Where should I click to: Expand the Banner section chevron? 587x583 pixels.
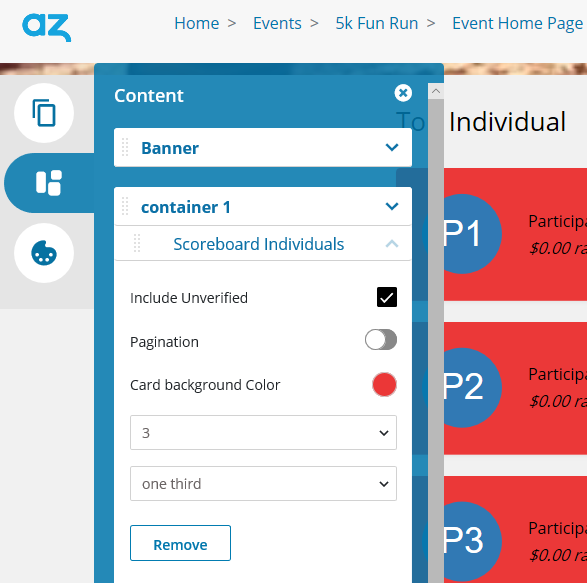(x=392, y=147)
